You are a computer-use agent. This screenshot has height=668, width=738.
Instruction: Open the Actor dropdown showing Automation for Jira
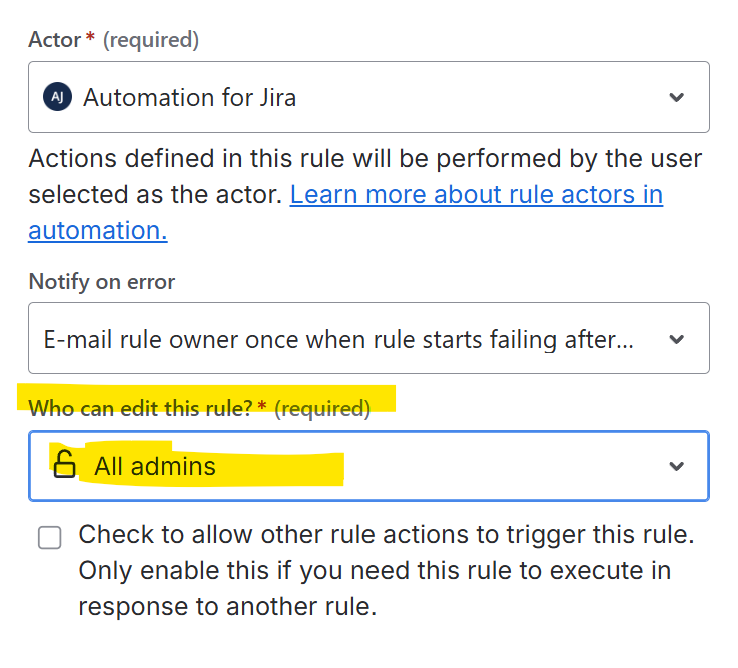369,97
